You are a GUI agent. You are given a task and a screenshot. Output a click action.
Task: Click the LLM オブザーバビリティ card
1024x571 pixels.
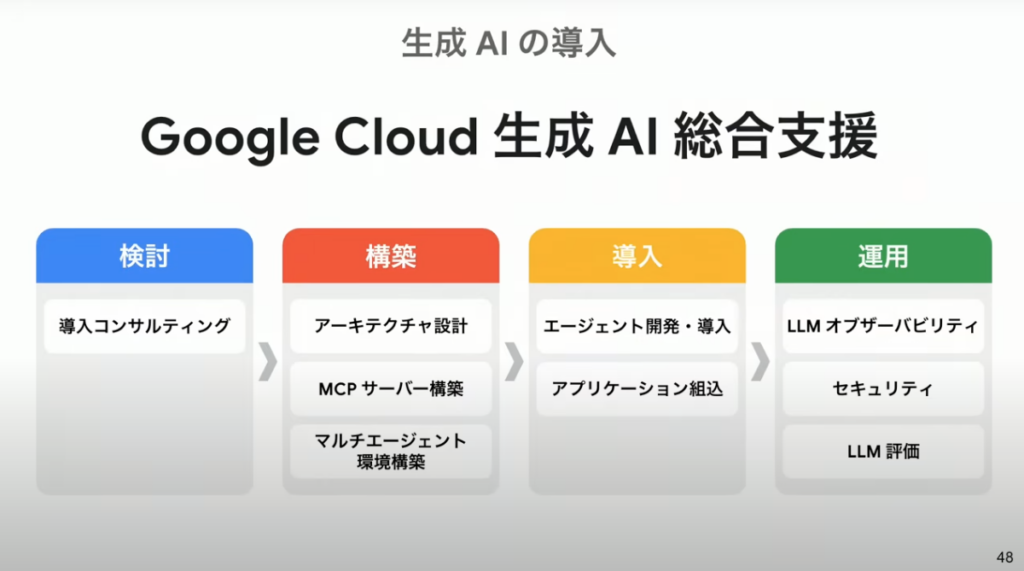point(883,326)
